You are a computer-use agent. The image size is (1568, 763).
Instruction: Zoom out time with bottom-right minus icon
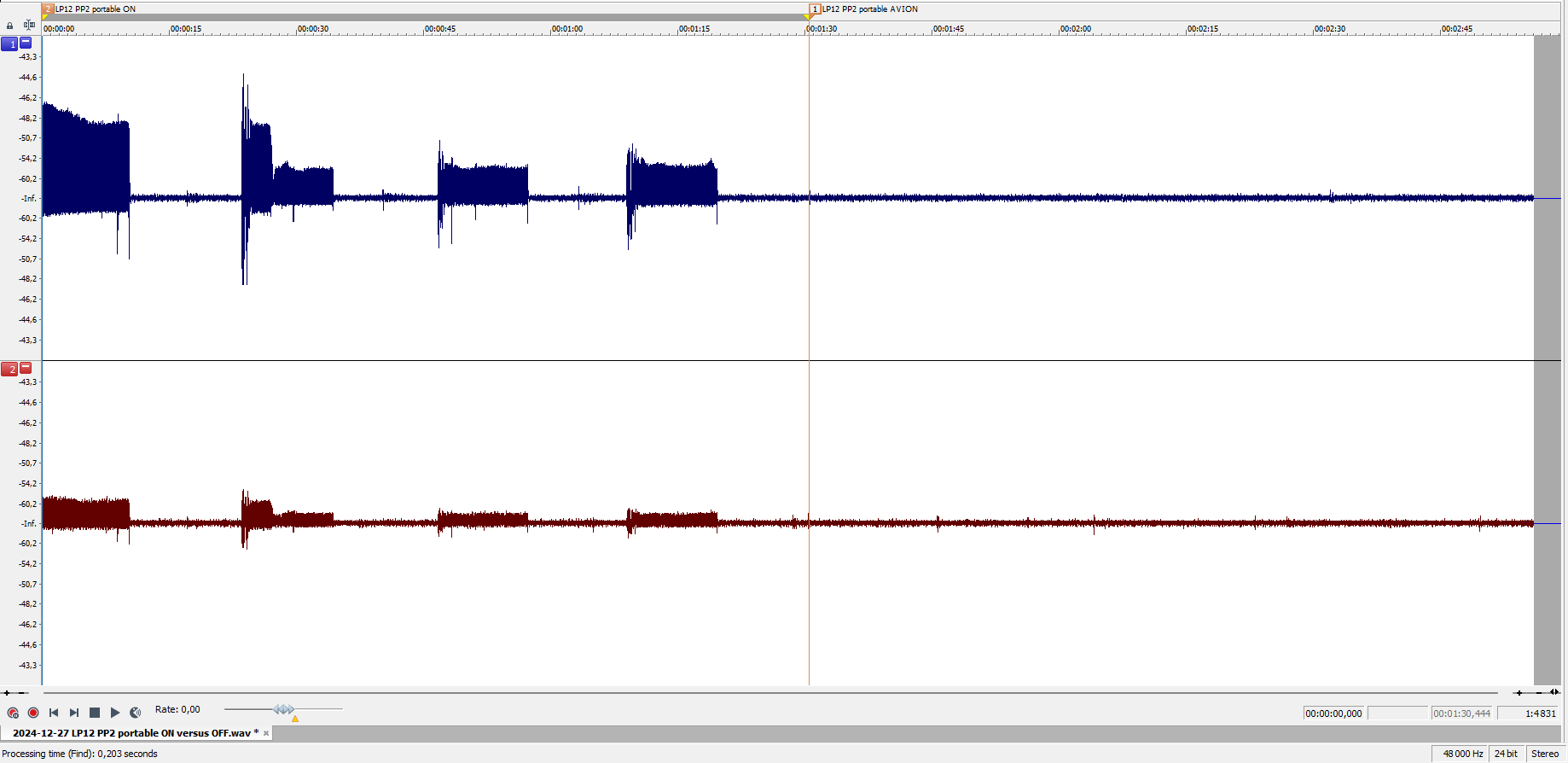tap(1539, 693)
